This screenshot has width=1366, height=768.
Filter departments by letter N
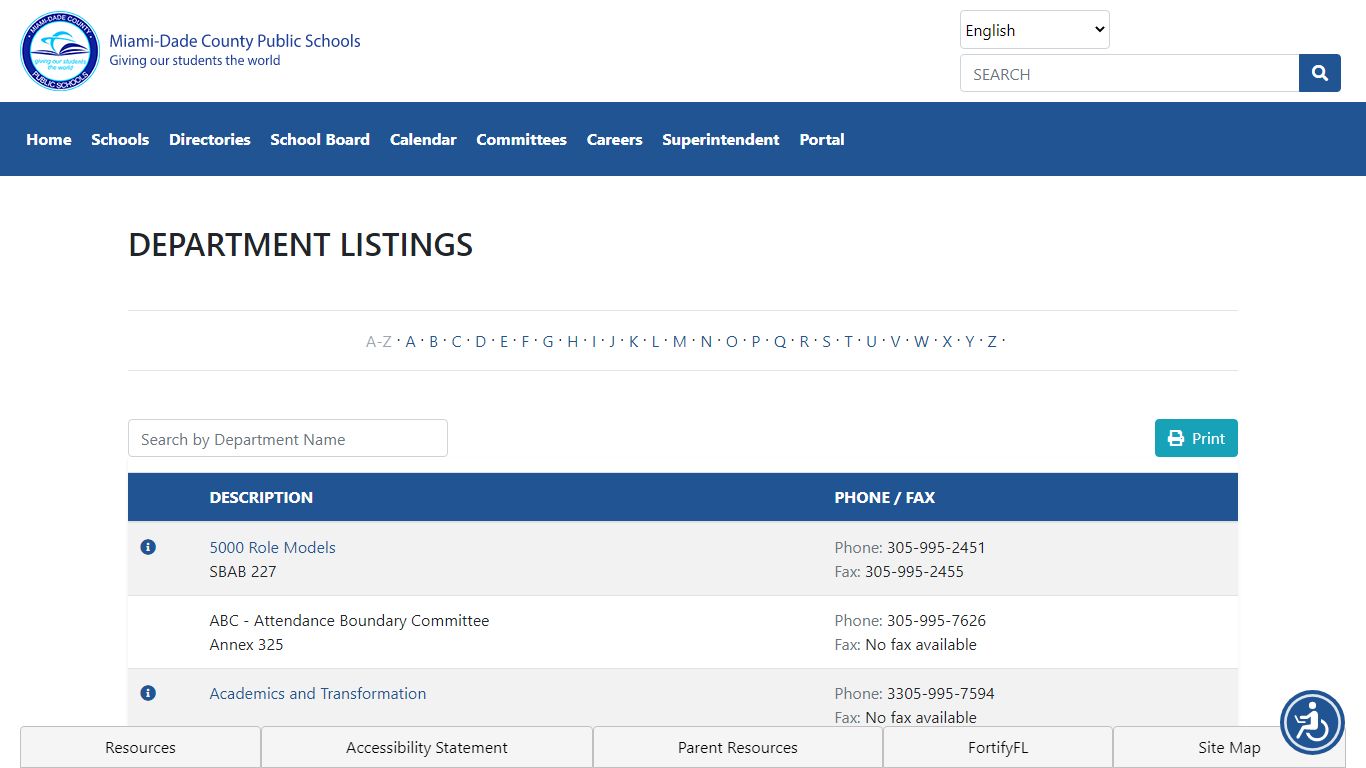pos(706,341)
